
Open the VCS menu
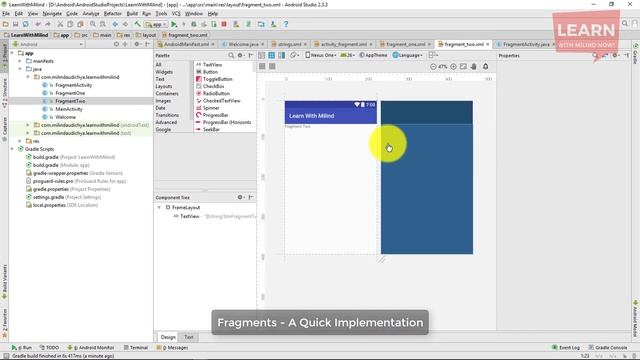point(176,13)
